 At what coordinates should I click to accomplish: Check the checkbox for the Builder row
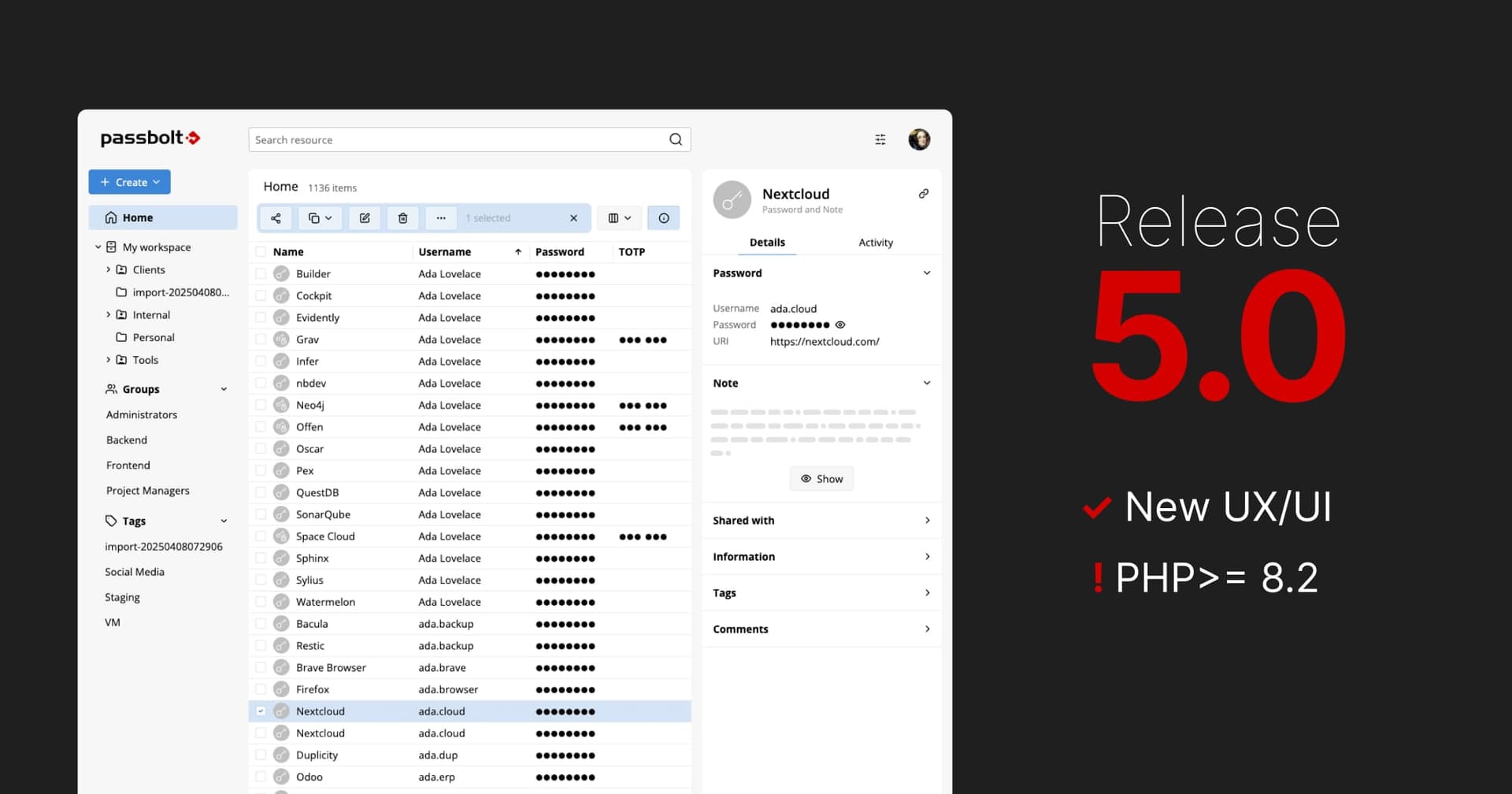click(261, 273)
